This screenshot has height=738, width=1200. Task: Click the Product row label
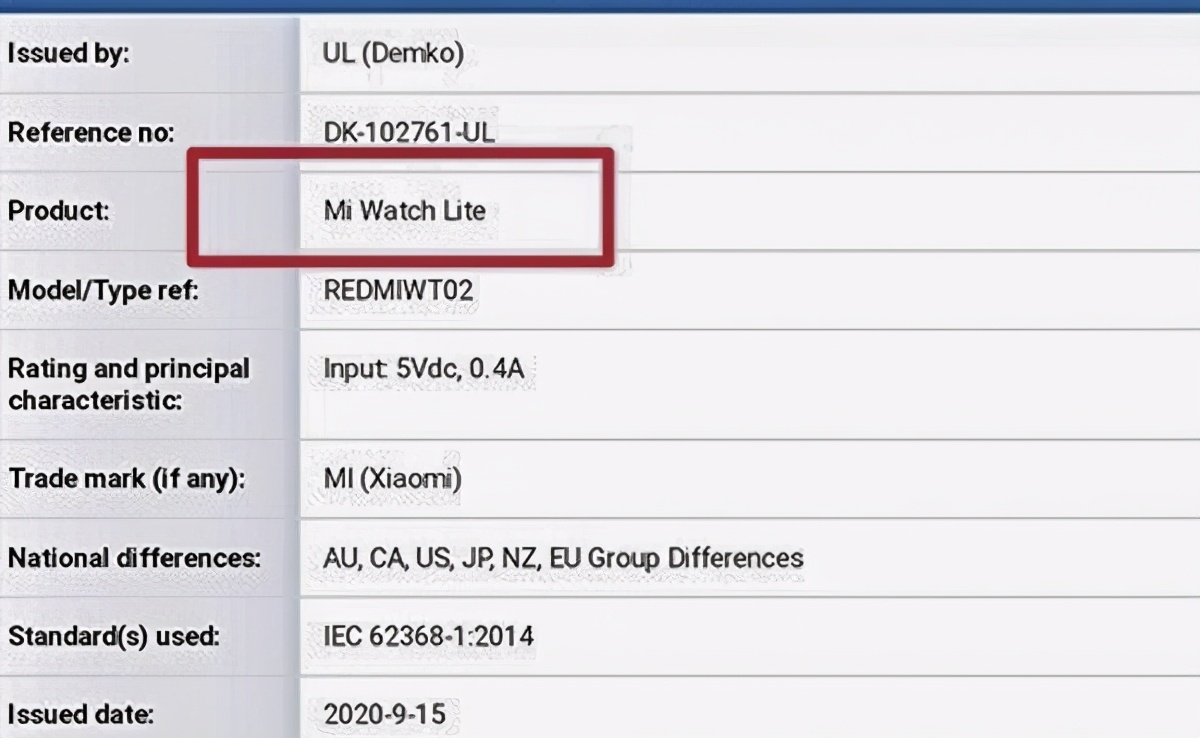58,211
